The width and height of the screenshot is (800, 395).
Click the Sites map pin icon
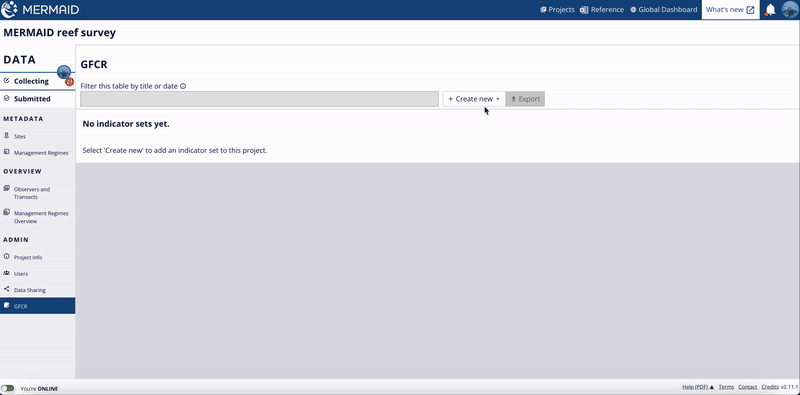click(7, 136)
